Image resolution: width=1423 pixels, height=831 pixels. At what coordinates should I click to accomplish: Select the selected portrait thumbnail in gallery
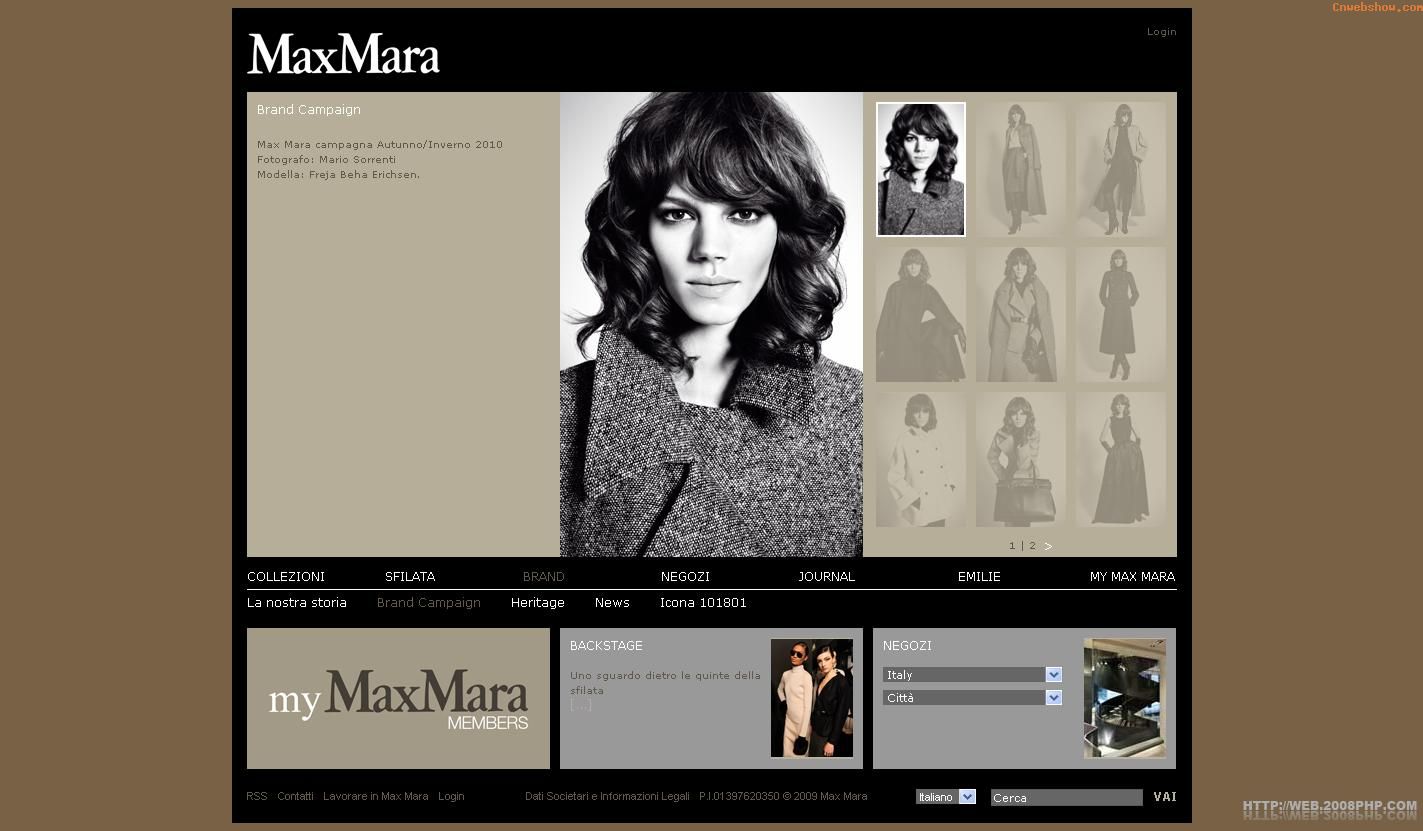coord(921,169)
